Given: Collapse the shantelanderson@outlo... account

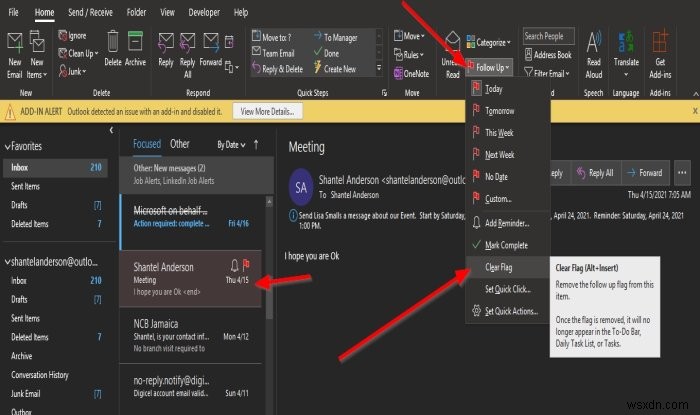Looking at the screenshot, I should coord(7,262).
